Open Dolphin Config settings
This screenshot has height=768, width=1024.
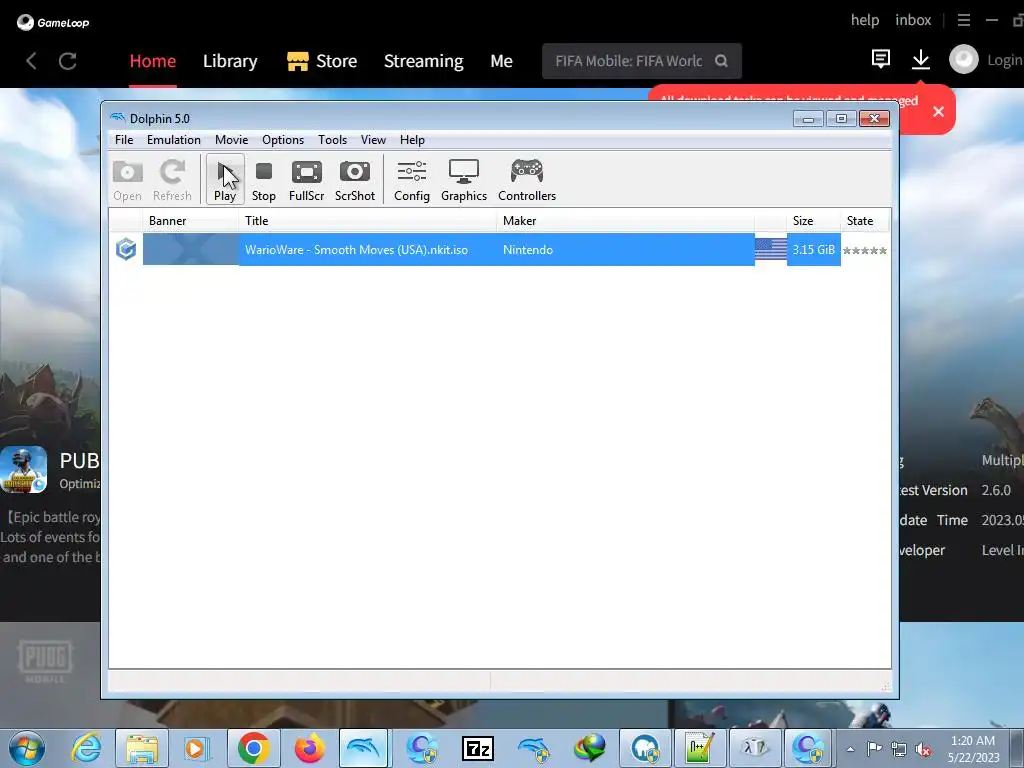pyautogui.click(x=411, y=180)
